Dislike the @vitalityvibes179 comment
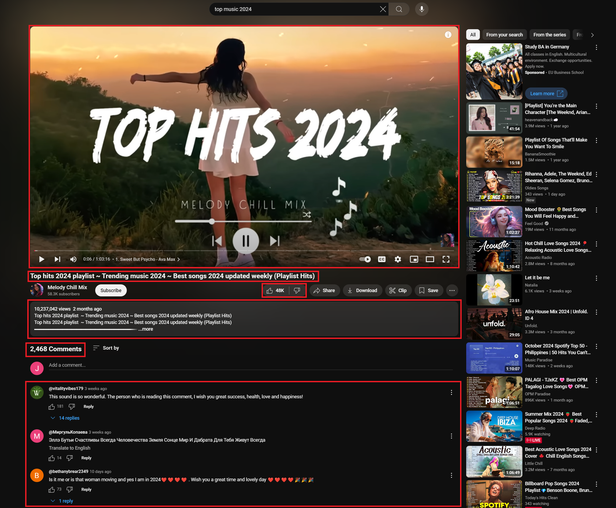Image resolution: width=616 pixels, height=508 pixels. click(x=72, y=407)
